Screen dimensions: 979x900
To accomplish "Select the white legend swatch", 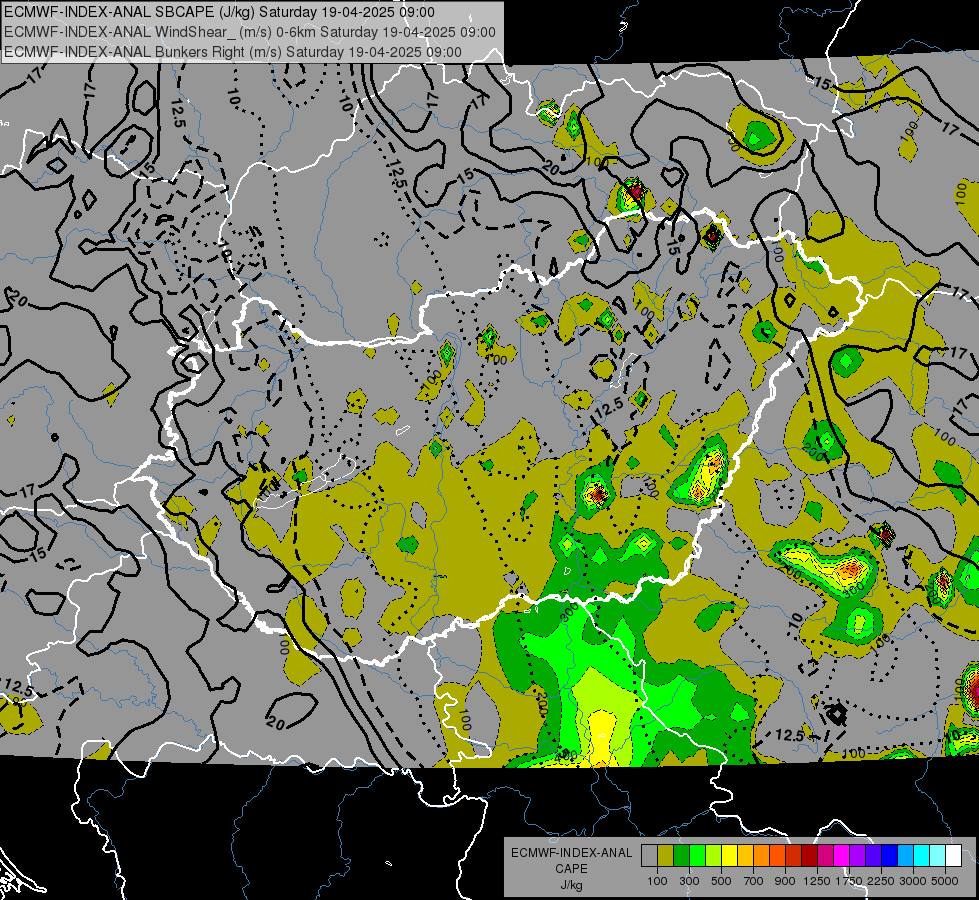I will pyautogui.click(x=953, y=855).
